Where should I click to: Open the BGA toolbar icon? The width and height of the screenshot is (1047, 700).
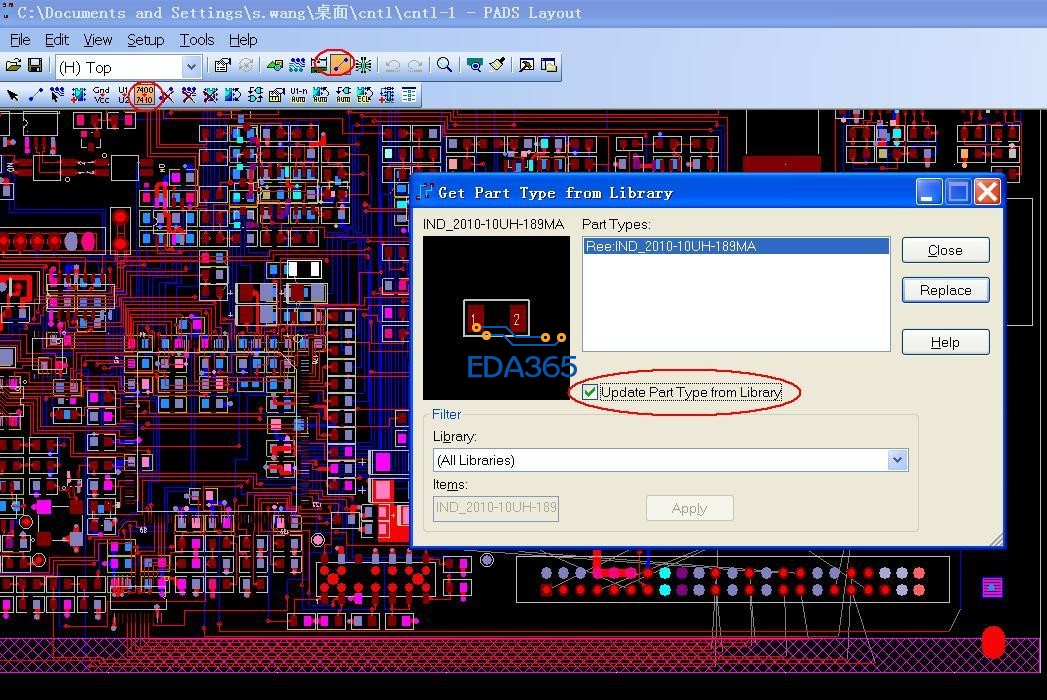pyautogui.click(x=363, y=65)
